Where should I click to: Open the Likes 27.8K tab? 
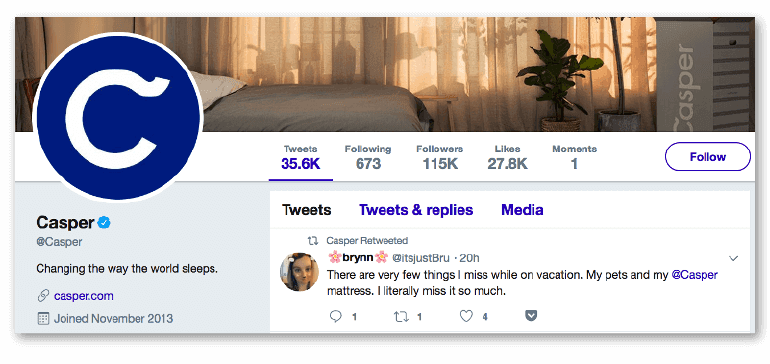coord(507,158)
